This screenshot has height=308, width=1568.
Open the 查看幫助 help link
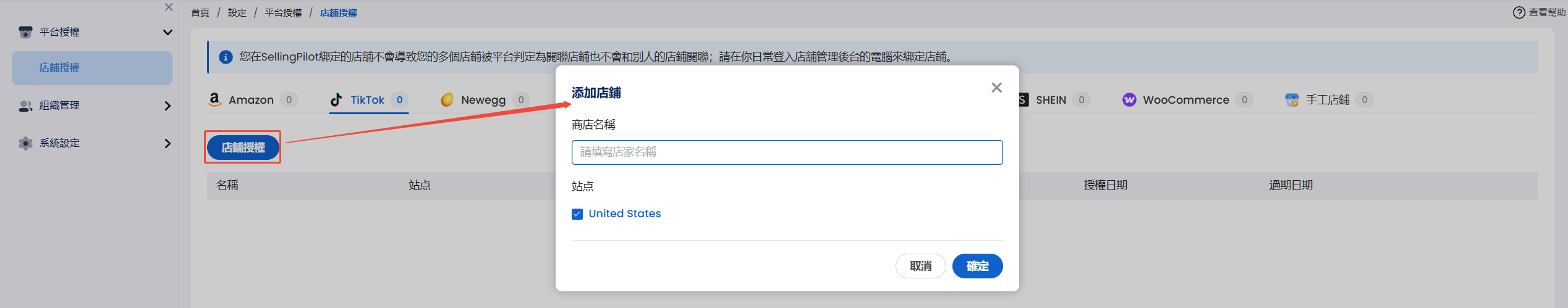tap(1540, 12)
